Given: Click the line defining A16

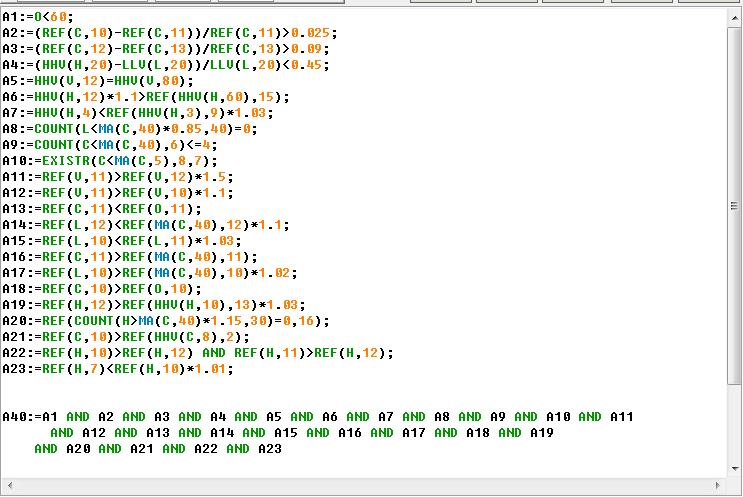Looking at the screenshot, I should coord(130,257).
